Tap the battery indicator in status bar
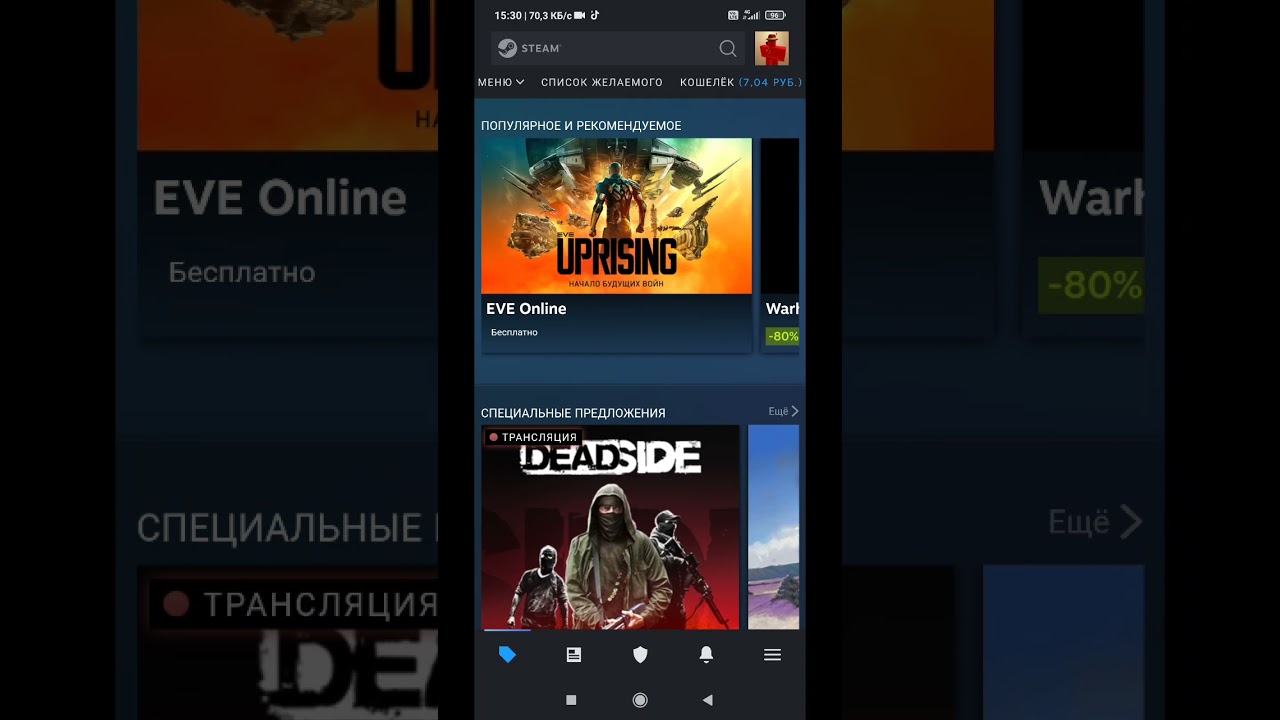This screenshot has width=1280, height=720. 775,15
